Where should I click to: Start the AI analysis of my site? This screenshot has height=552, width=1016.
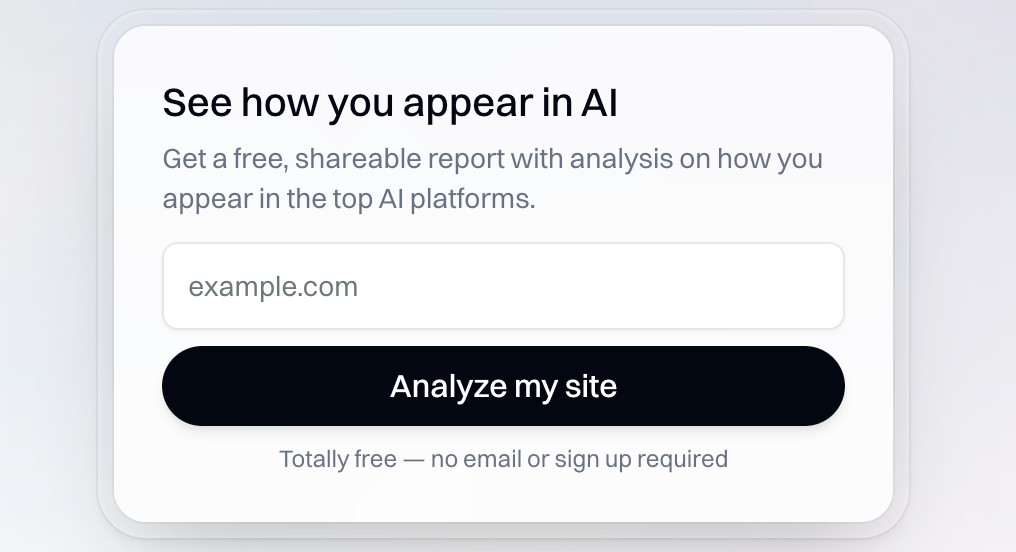coord(503,386)
